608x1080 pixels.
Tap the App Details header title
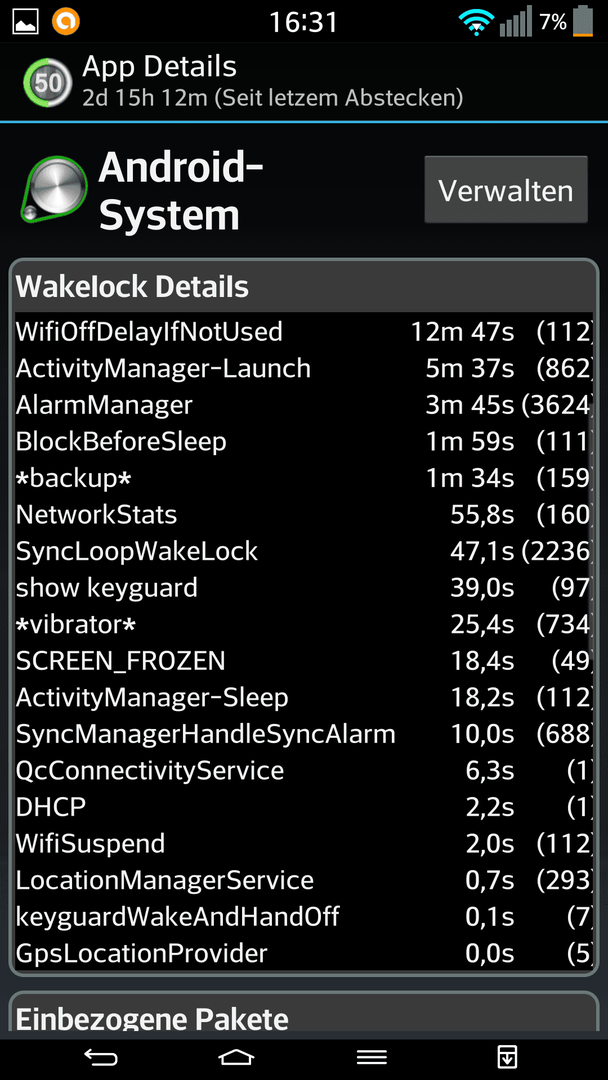coord(159,67)
